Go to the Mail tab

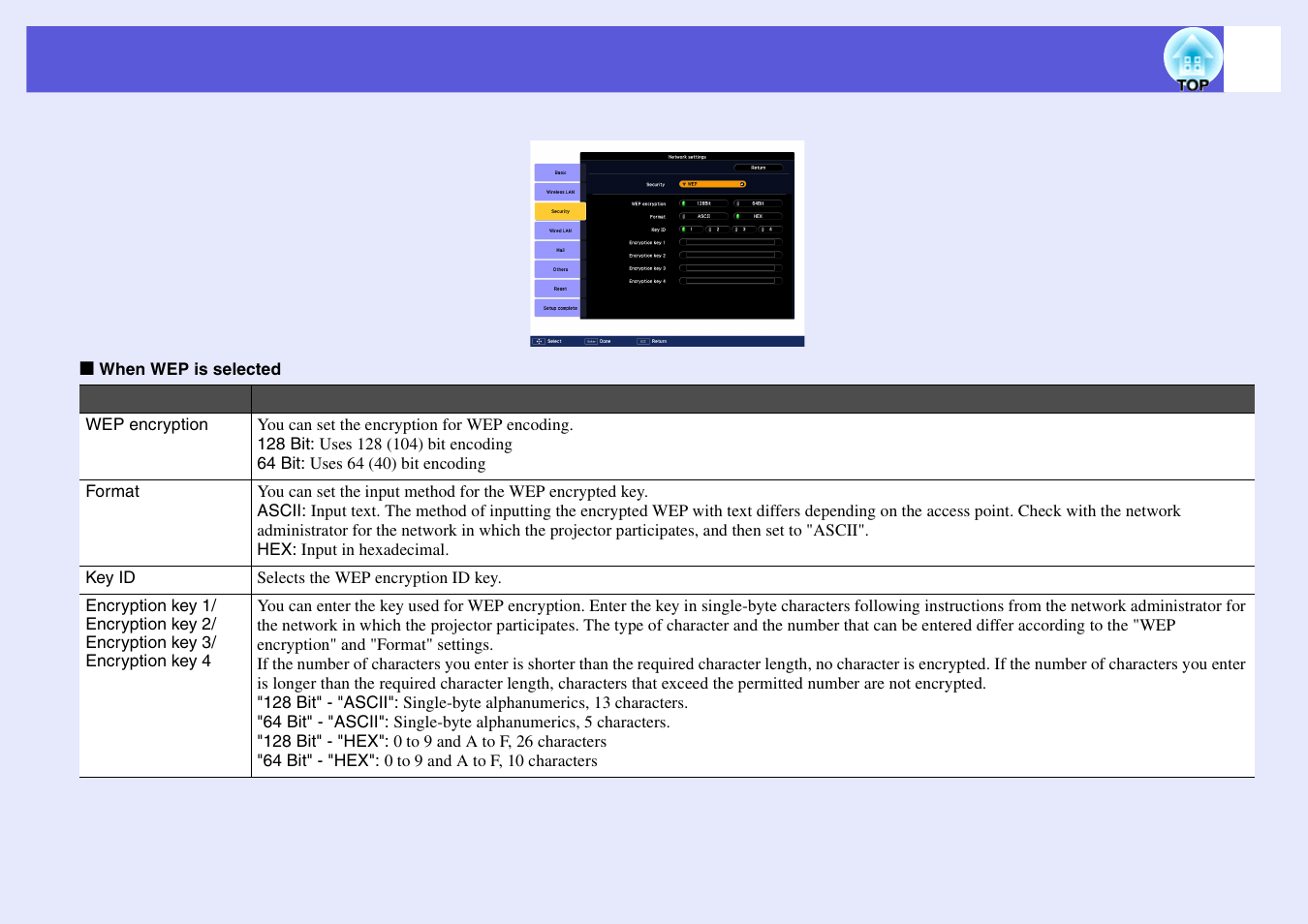pos(559,250)
